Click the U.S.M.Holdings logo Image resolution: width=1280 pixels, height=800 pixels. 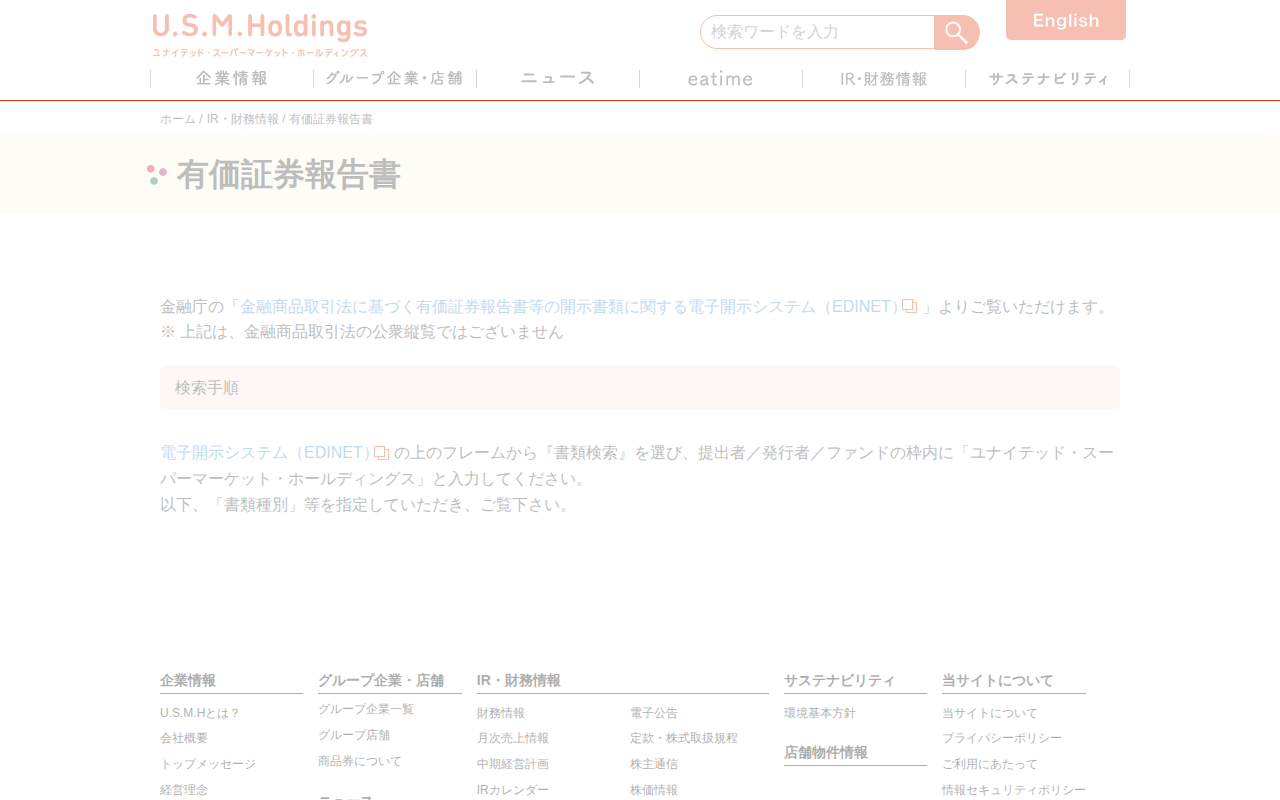pyautogui.click(x=260, y=35)
